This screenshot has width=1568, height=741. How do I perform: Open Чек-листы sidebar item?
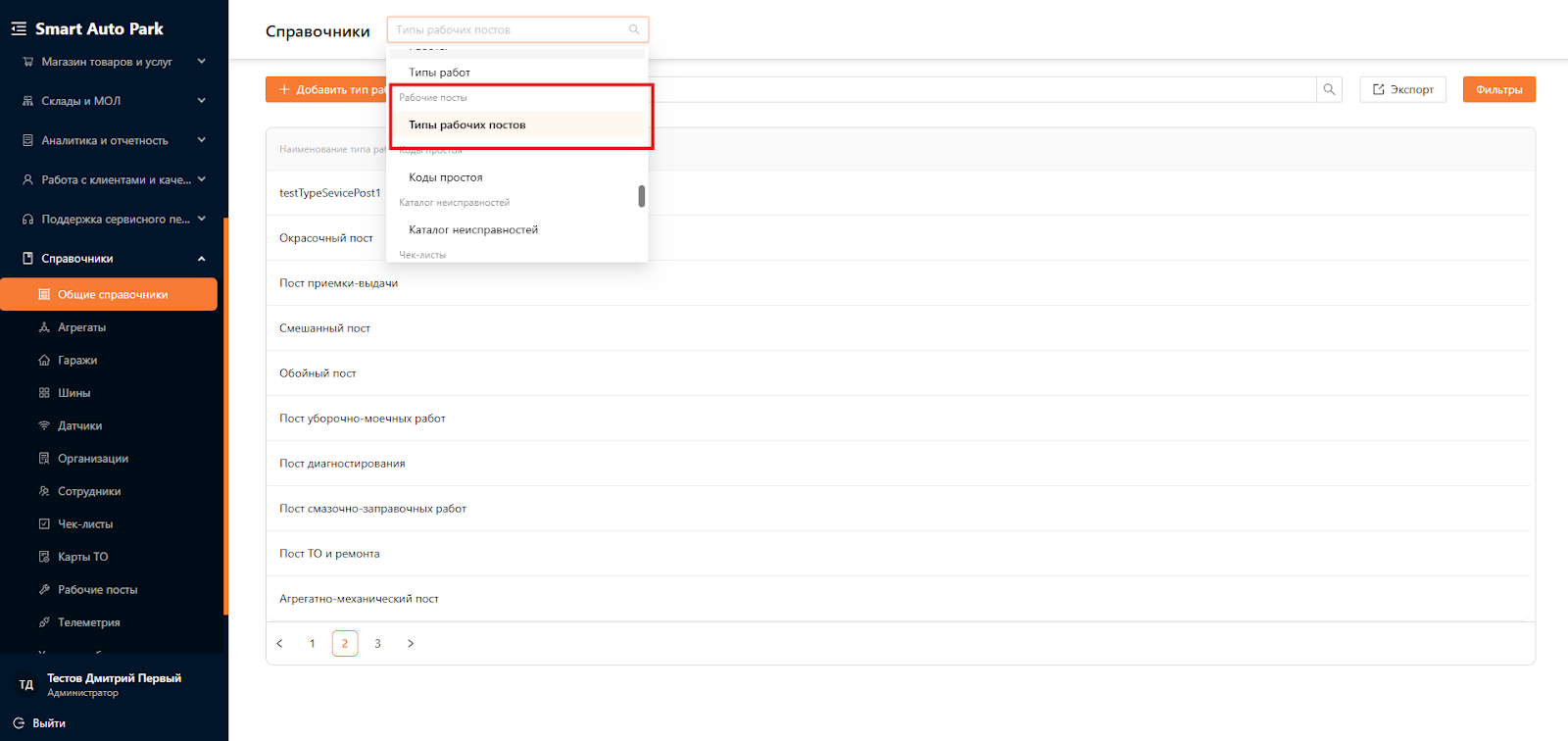coord(84,524)
